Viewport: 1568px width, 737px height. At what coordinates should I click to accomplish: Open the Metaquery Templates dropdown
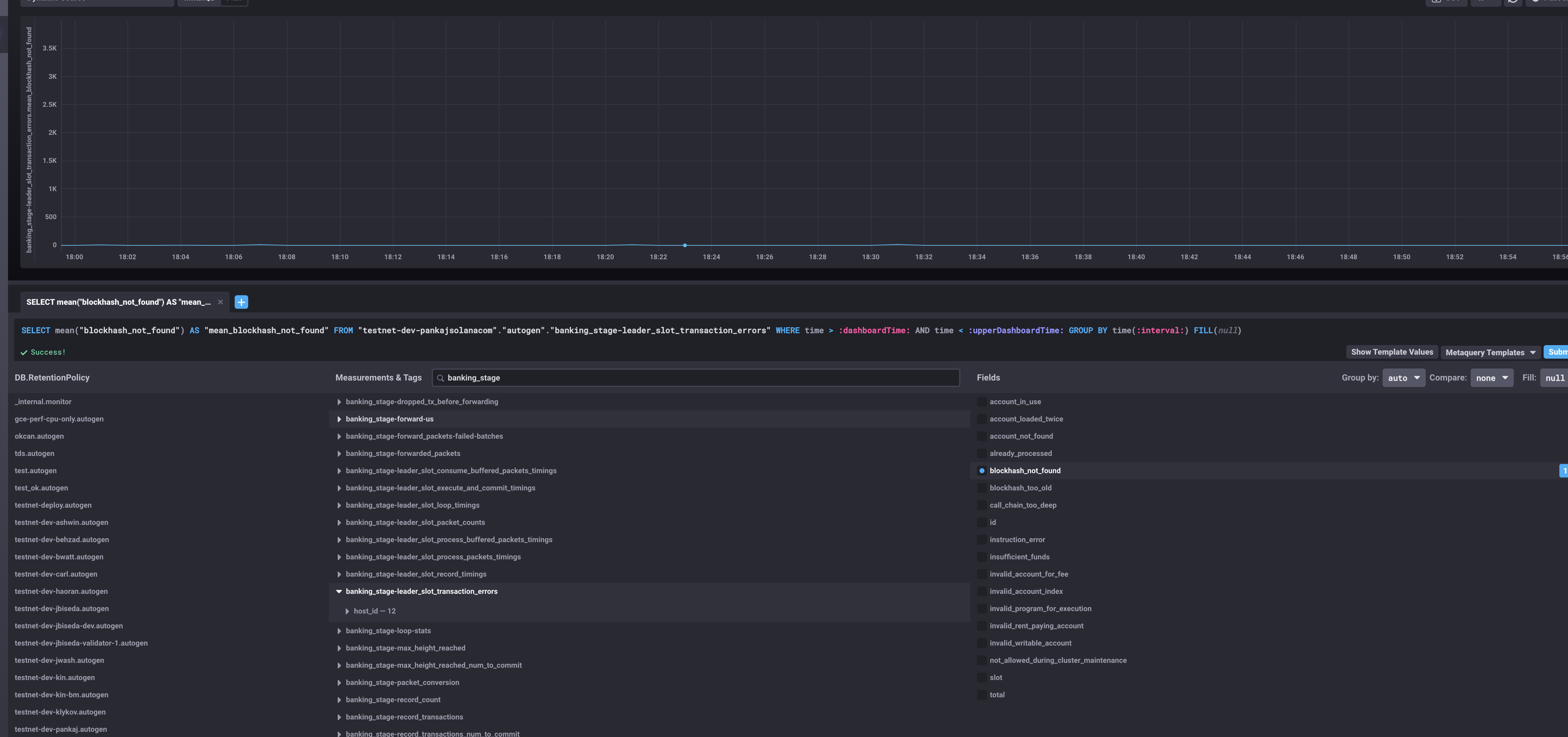pos(1490,352)
